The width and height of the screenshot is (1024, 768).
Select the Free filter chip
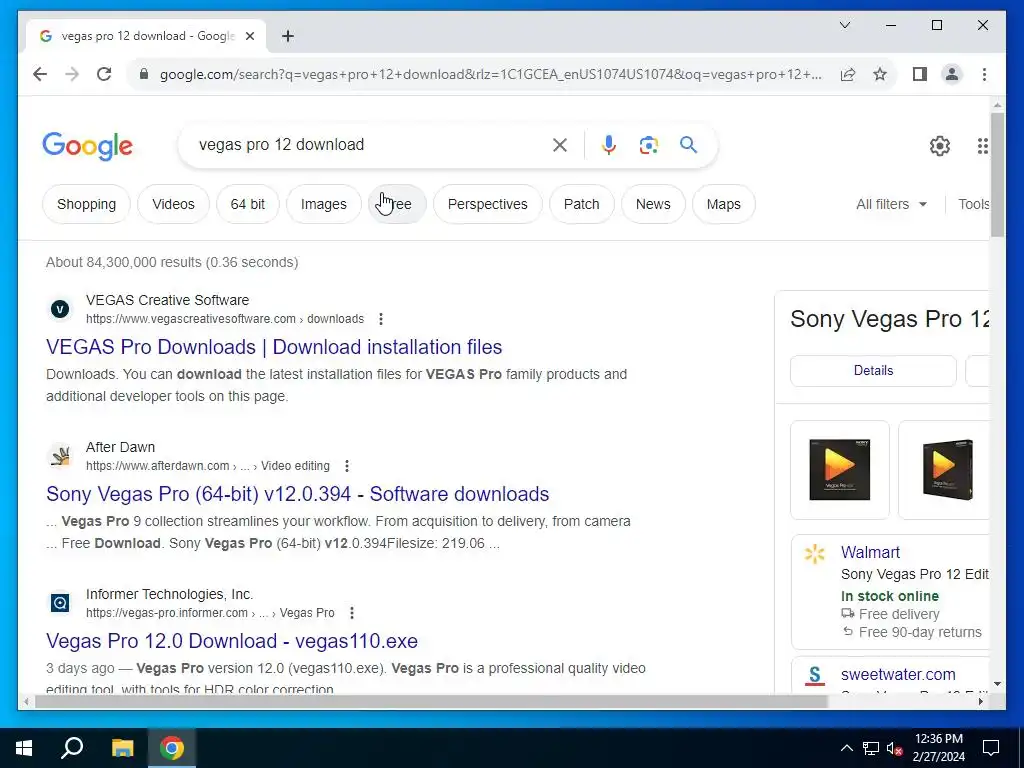(x=397, y=204)
